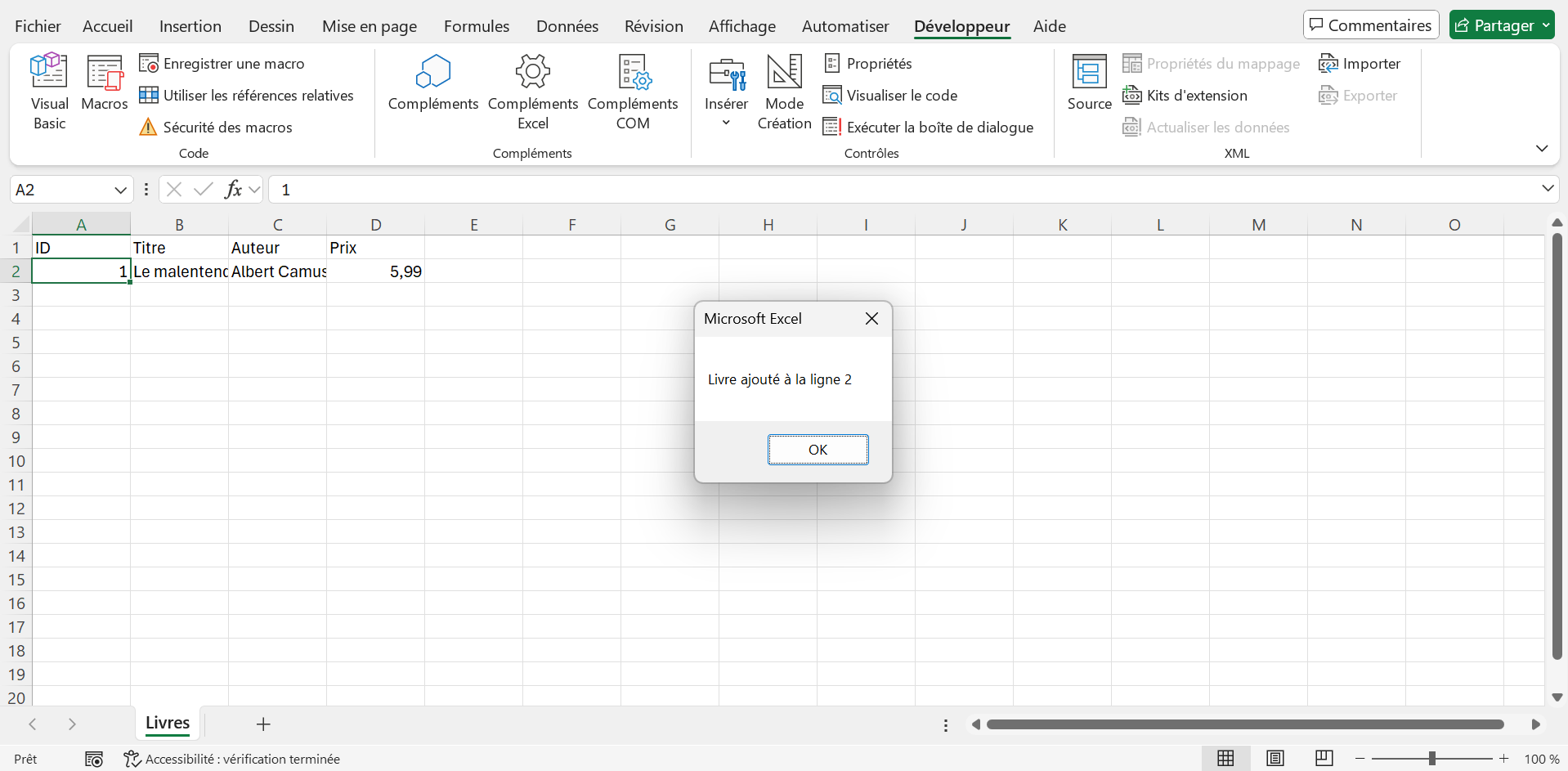The height and width of the screenshot is (771, 1568).
Task: Click Visualiser le code
Action: (890, 95)
